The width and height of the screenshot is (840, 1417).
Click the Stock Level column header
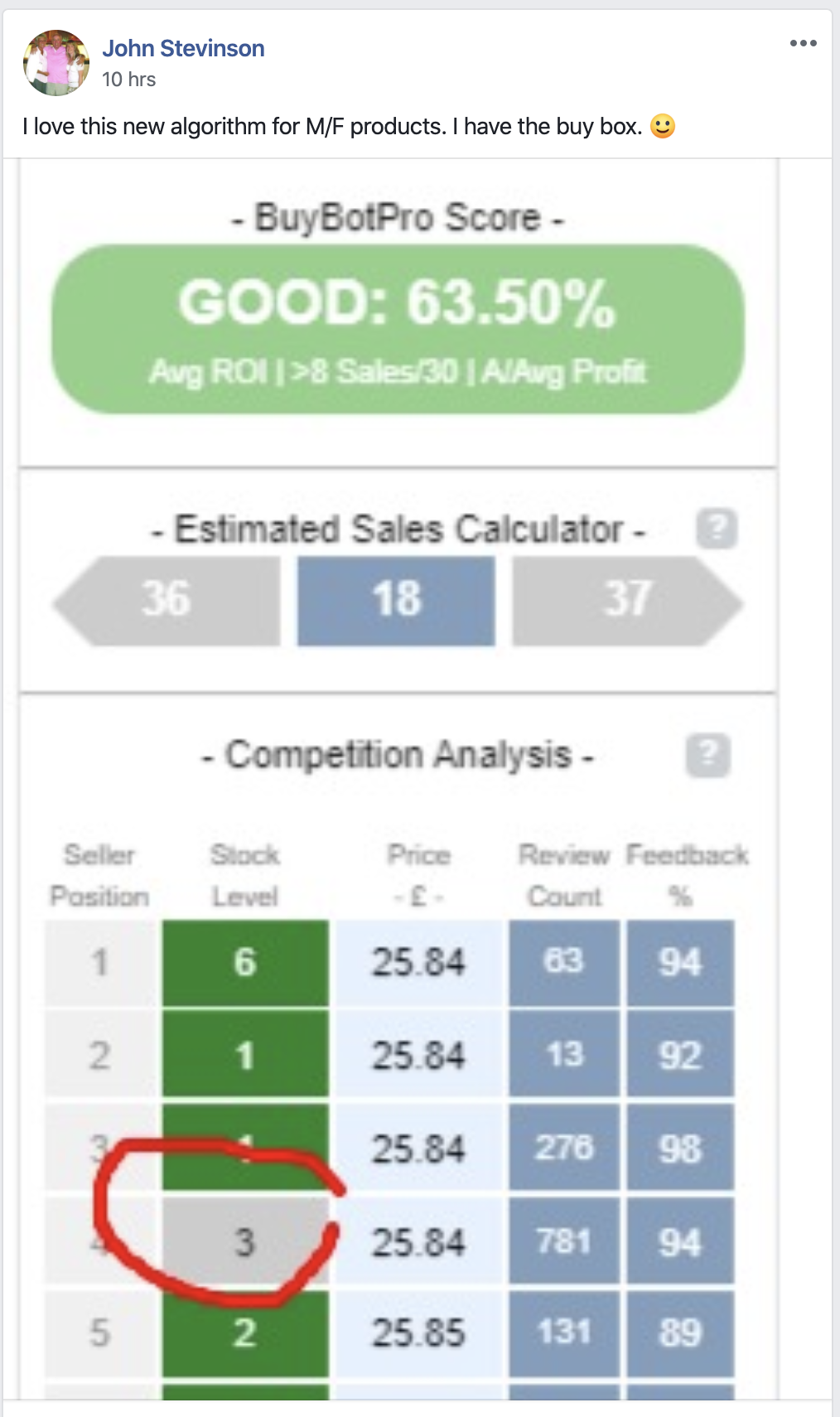point(245,875)
